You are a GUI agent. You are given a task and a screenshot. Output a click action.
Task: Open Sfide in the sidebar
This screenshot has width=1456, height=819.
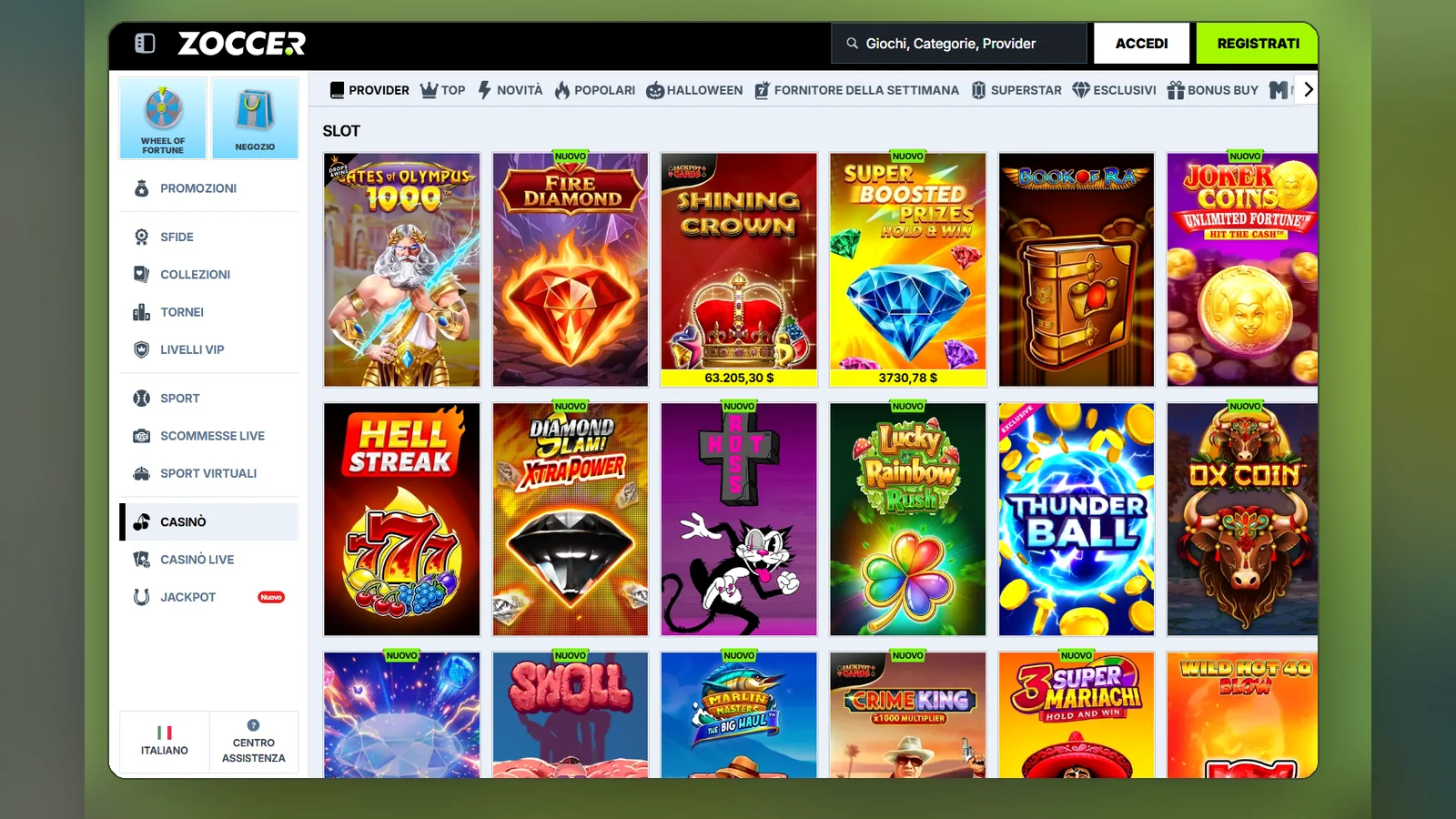click(209, 237)
